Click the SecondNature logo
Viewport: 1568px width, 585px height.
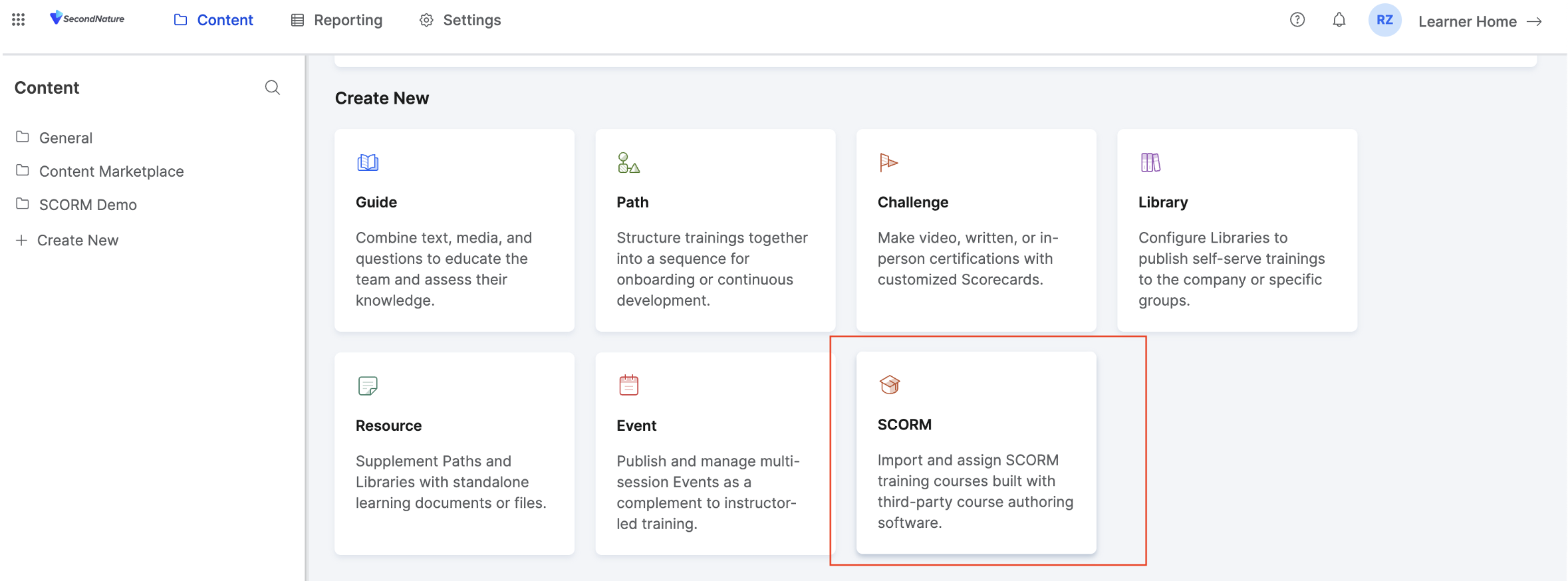click(x=87, y=19)
